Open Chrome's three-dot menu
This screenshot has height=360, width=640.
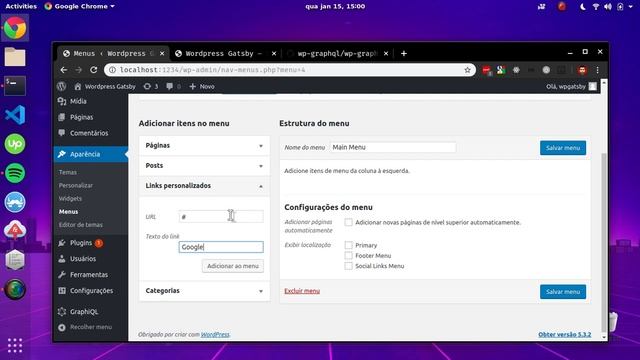(598, 70)
